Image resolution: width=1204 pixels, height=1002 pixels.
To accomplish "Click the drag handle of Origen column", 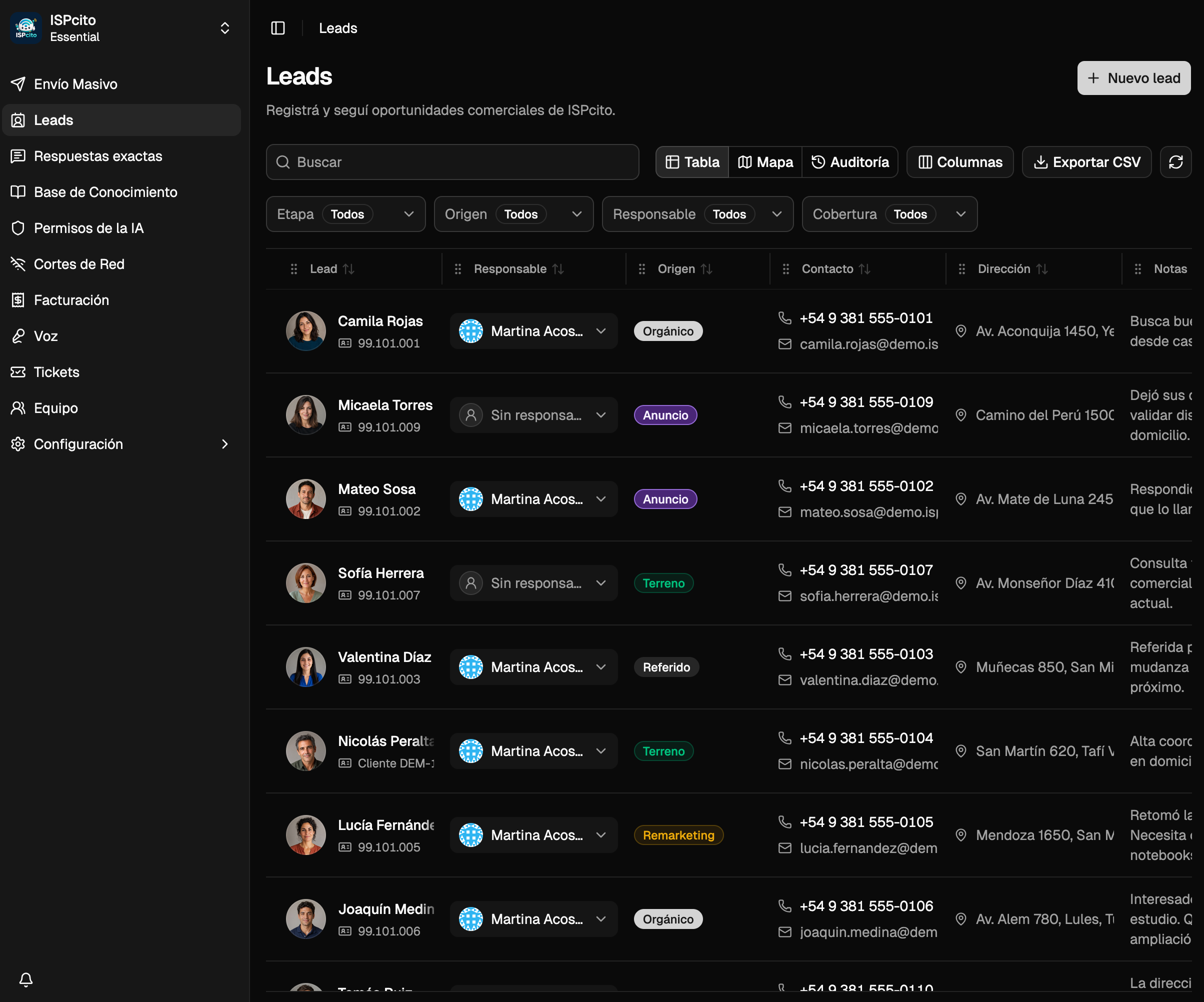I will click(641, 269).
